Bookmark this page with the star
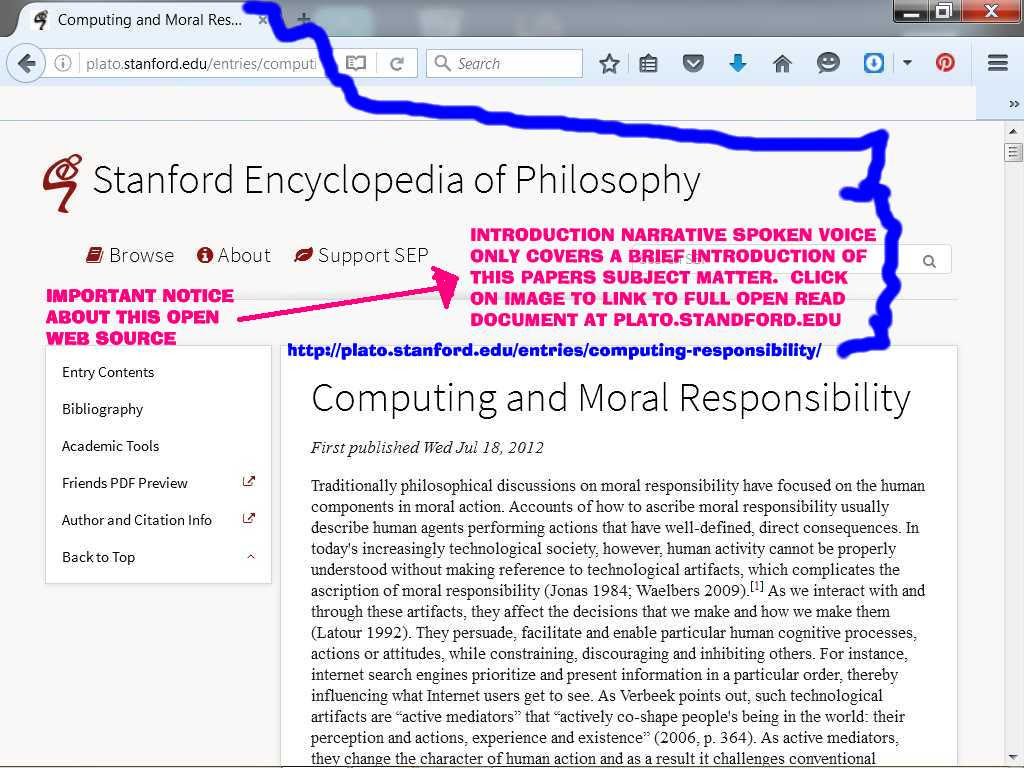Screen dimensions: 1024x768 click(x=609, y=63)
